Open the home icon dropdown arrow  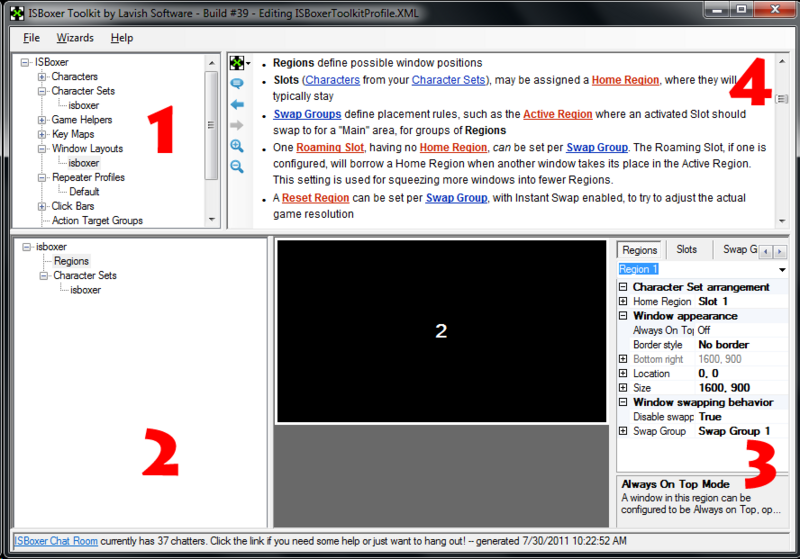[x=248, y=64]
